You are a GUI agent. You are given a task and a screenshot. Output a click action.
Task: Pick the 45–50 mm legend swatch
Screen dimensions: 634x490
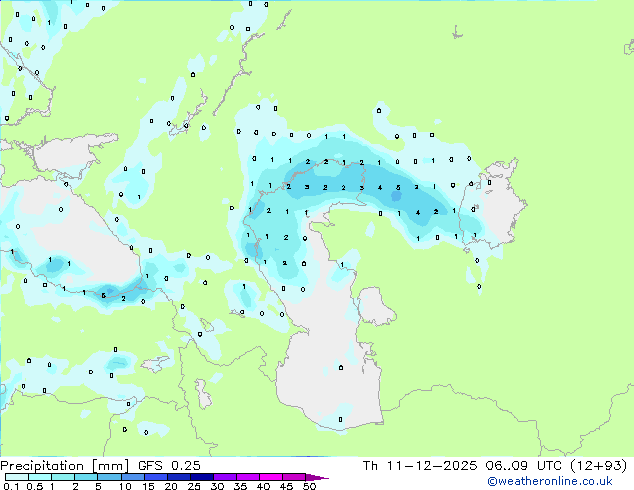pyautogui.click(x=294, y=477)
